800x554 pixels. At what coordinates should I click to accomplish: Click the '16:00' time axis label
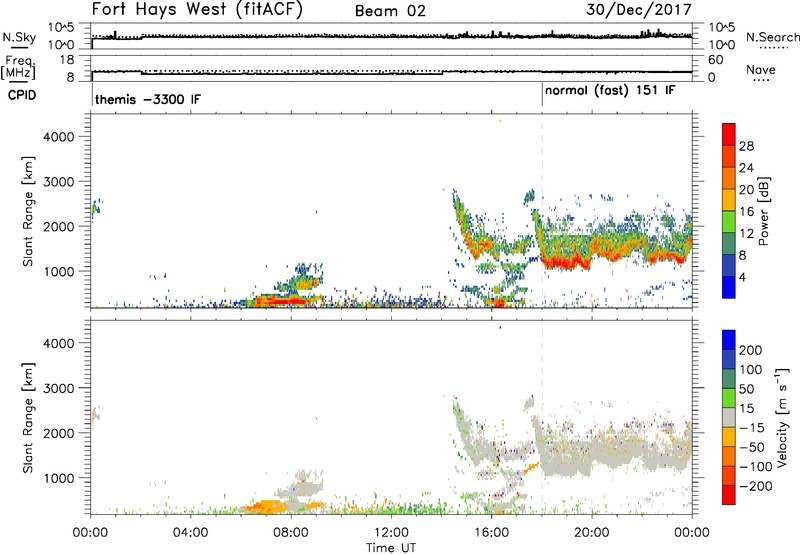(x=491, y=533)
